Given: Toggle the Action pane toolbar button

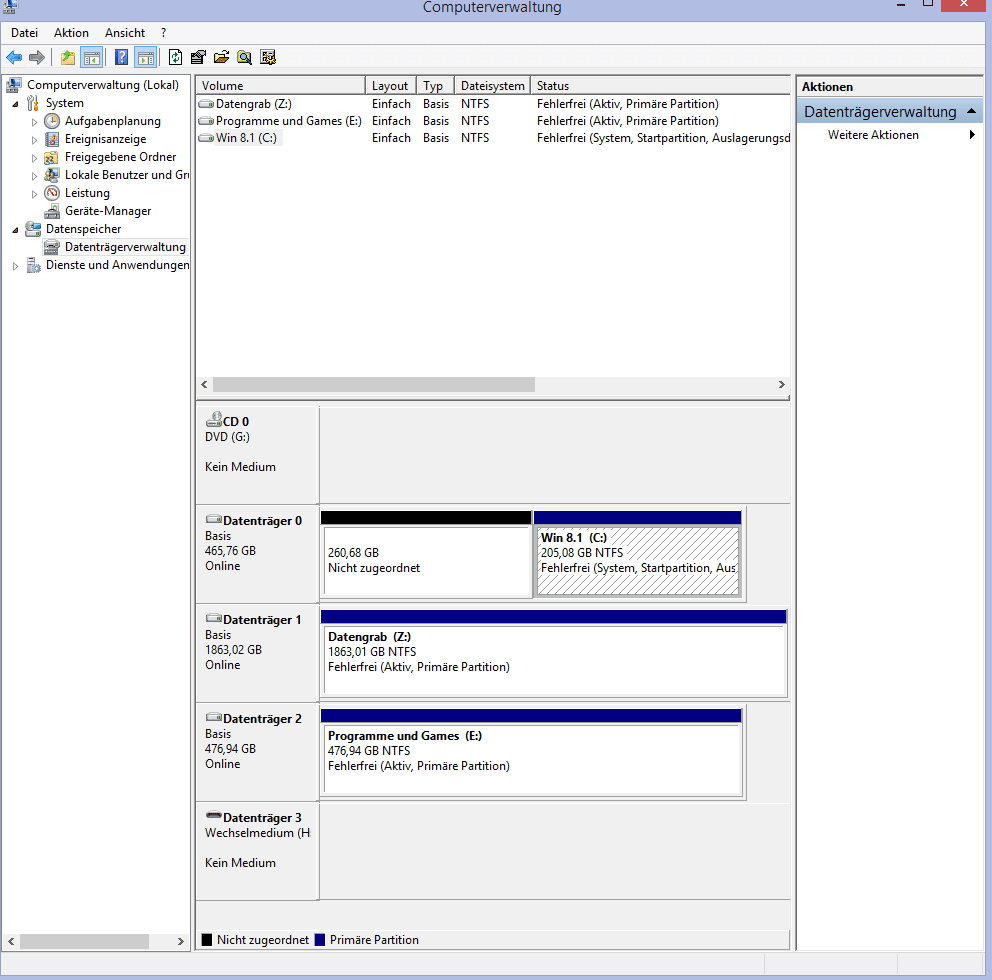Looking at the screenshot, I should pyautogui.click(x=146, y=58).
